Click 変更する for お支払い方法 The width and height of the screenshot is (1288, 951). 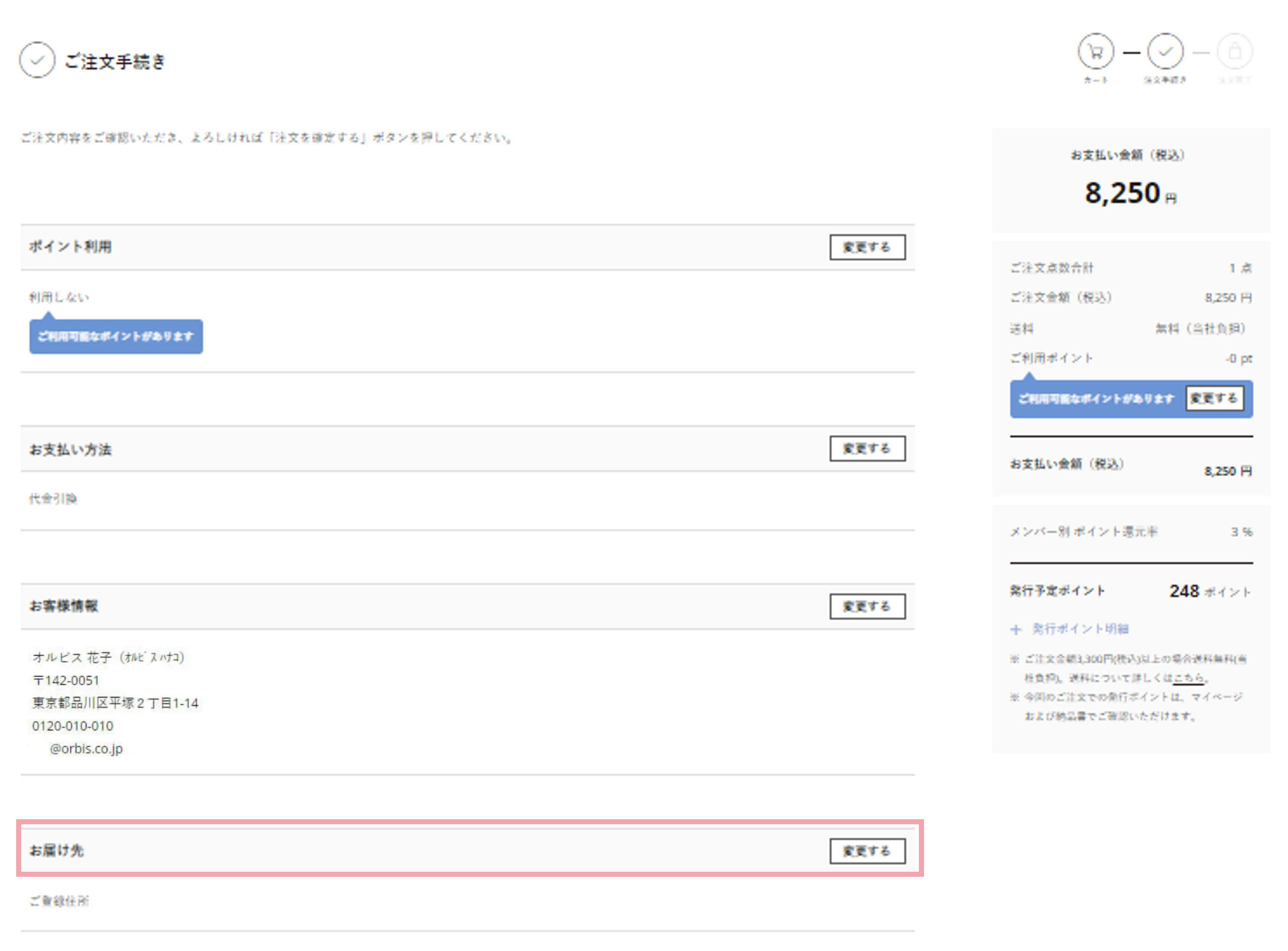868,449
